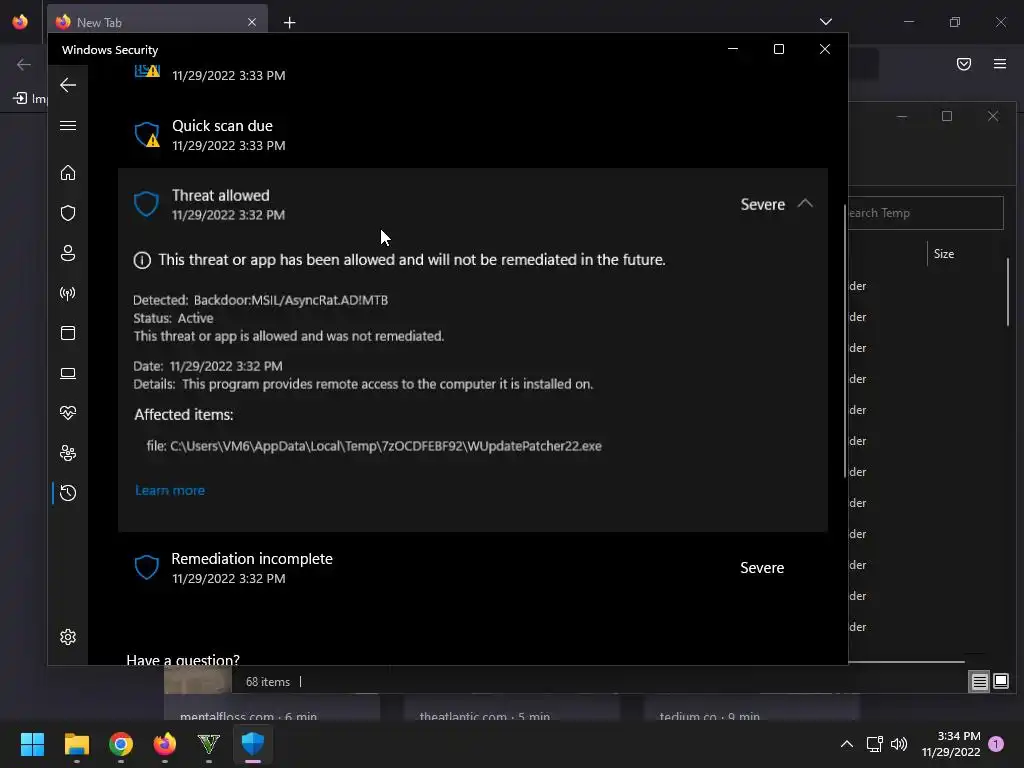Image resolution: width=1024 pixels, height=768 pixels.
Task: Expand the Remediation incomplete entry
Action: click(473, 568)
